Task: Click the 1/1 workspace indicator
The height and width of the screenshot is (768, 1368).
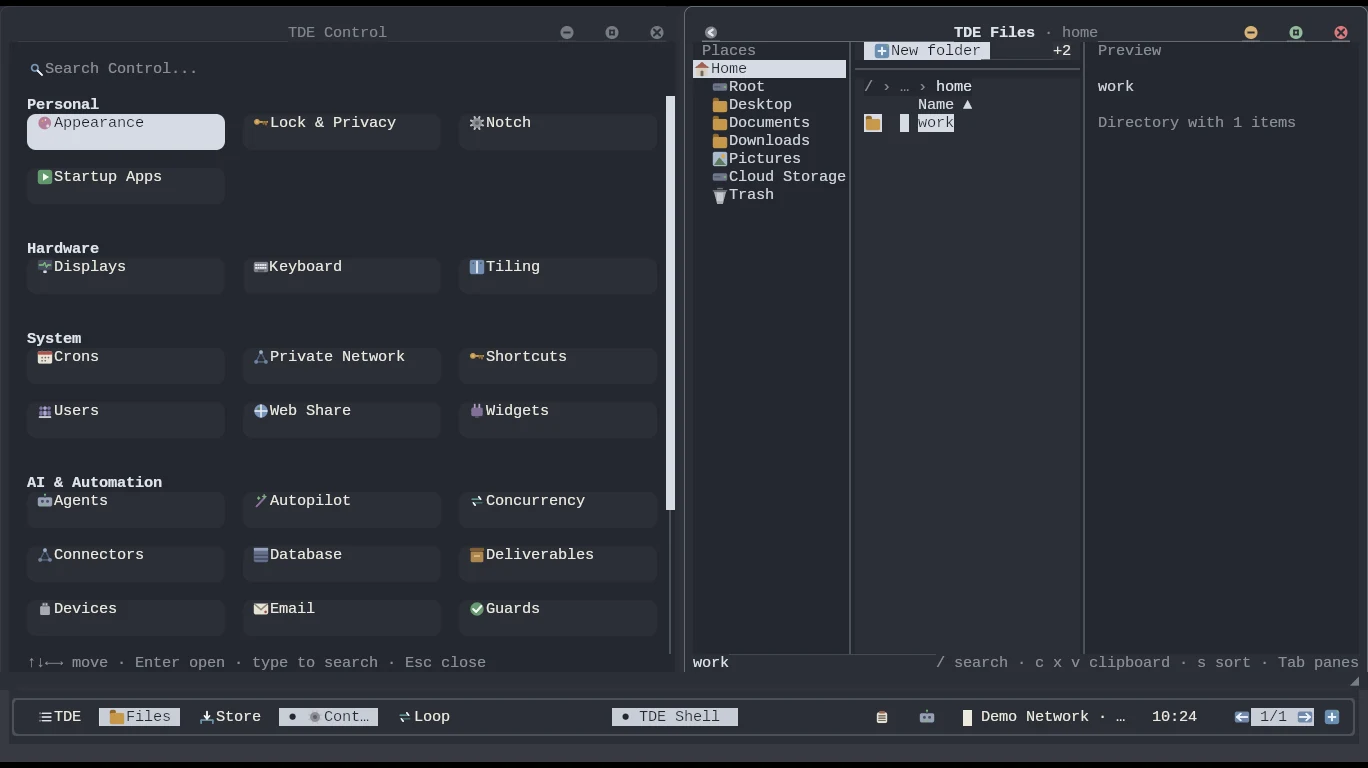Action: tap(1273, 717)
